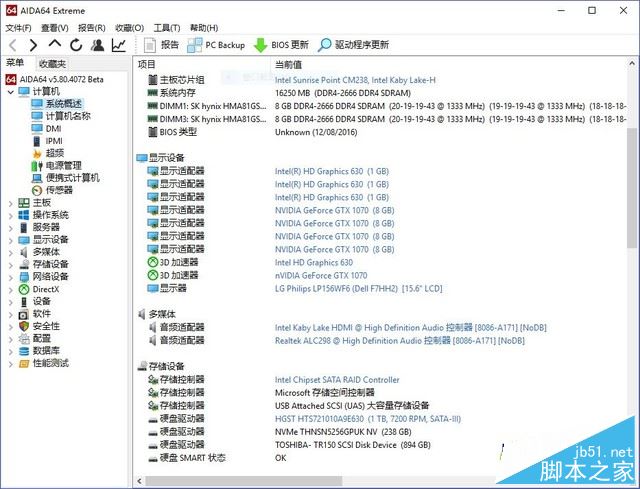The image size is (640, 489).
Task: Open HGST HTS721010A9E630 drive link
Action: pyautogui.click(x=368, y=419)
